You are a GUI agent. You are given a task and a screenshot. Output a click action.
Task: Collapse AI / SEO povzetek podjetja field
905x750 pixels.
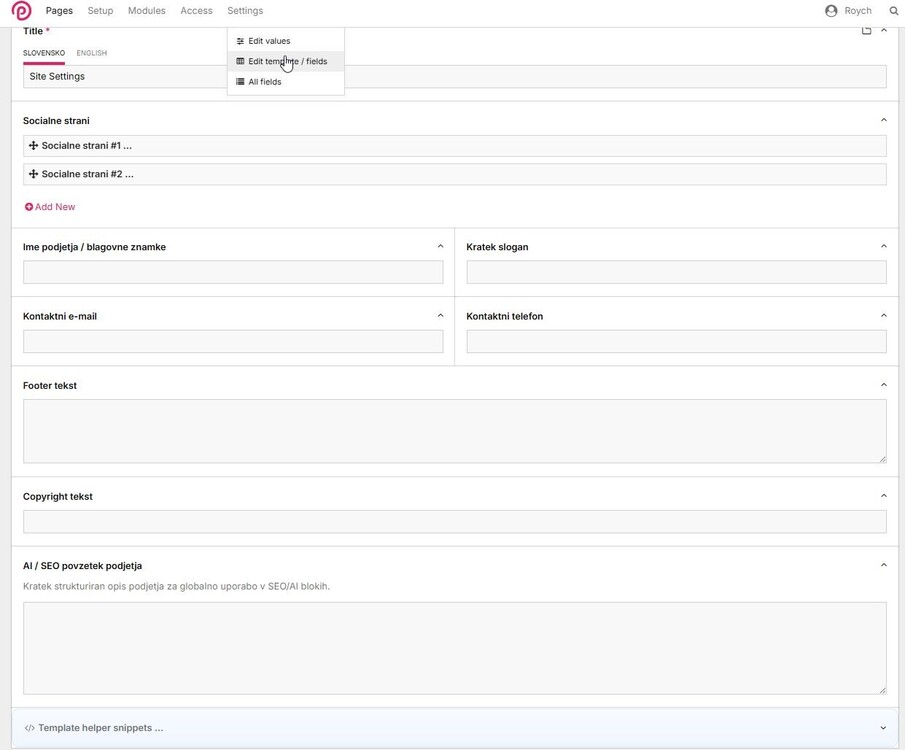[883, 565]
